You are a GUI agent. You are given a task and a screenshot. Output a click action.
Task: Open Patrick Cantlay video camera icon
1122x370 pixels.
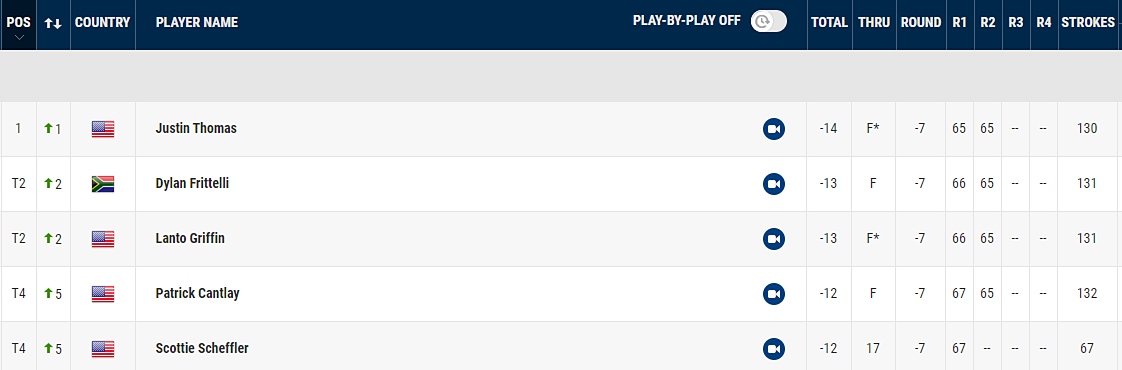[x=774, y=294]
